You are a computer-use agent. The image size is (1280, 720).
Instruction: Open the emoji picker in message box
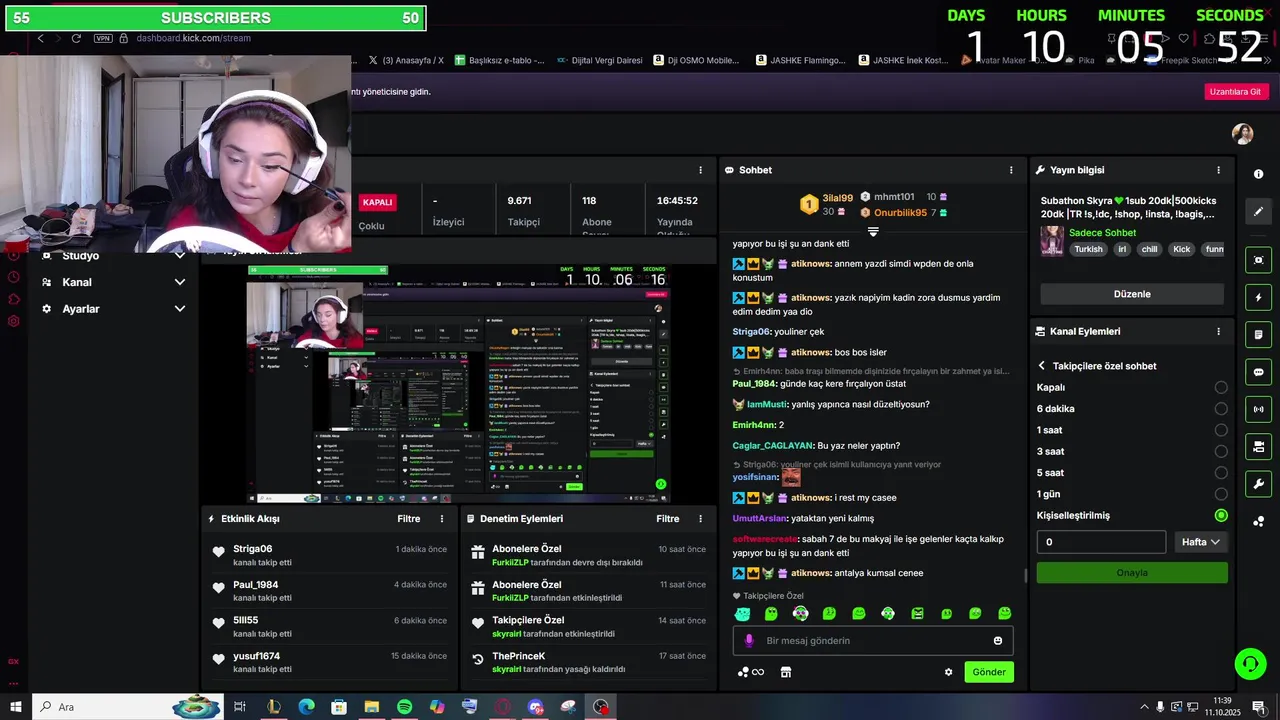tap(997, 641)
